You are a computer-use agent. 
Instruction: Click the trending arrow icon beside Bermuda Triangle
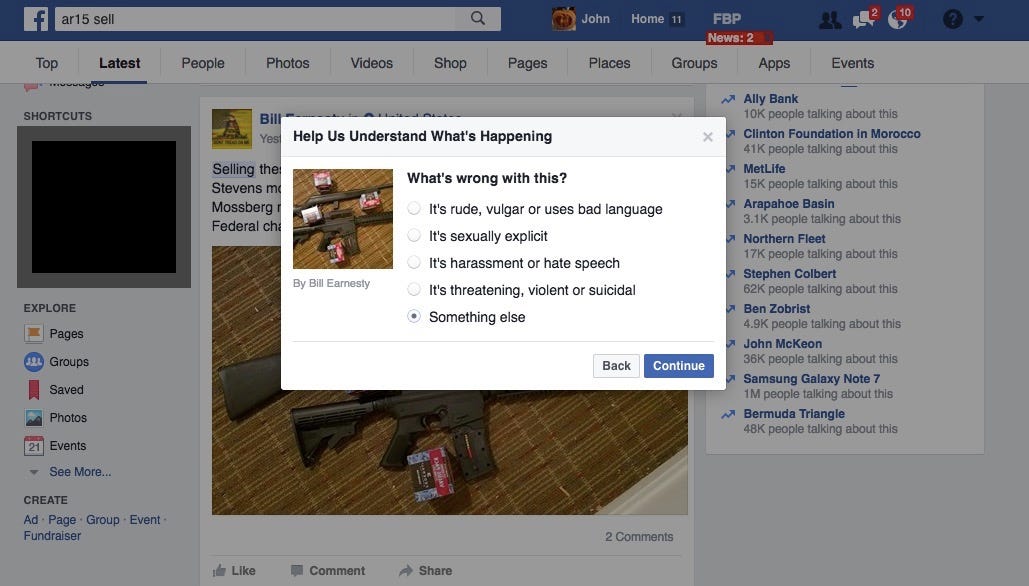(728, 415)
